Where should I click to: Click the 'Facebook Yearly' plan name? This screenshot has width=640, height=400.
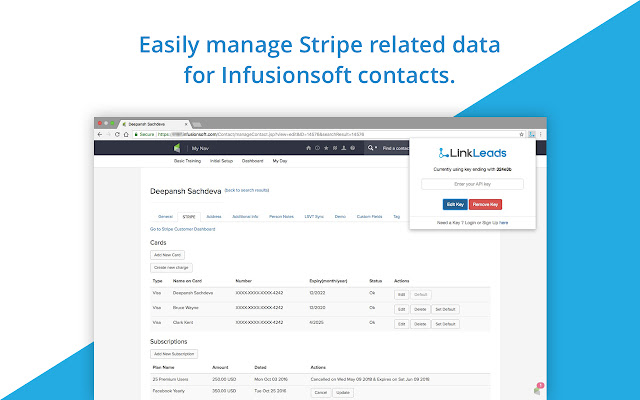(169, 391)
